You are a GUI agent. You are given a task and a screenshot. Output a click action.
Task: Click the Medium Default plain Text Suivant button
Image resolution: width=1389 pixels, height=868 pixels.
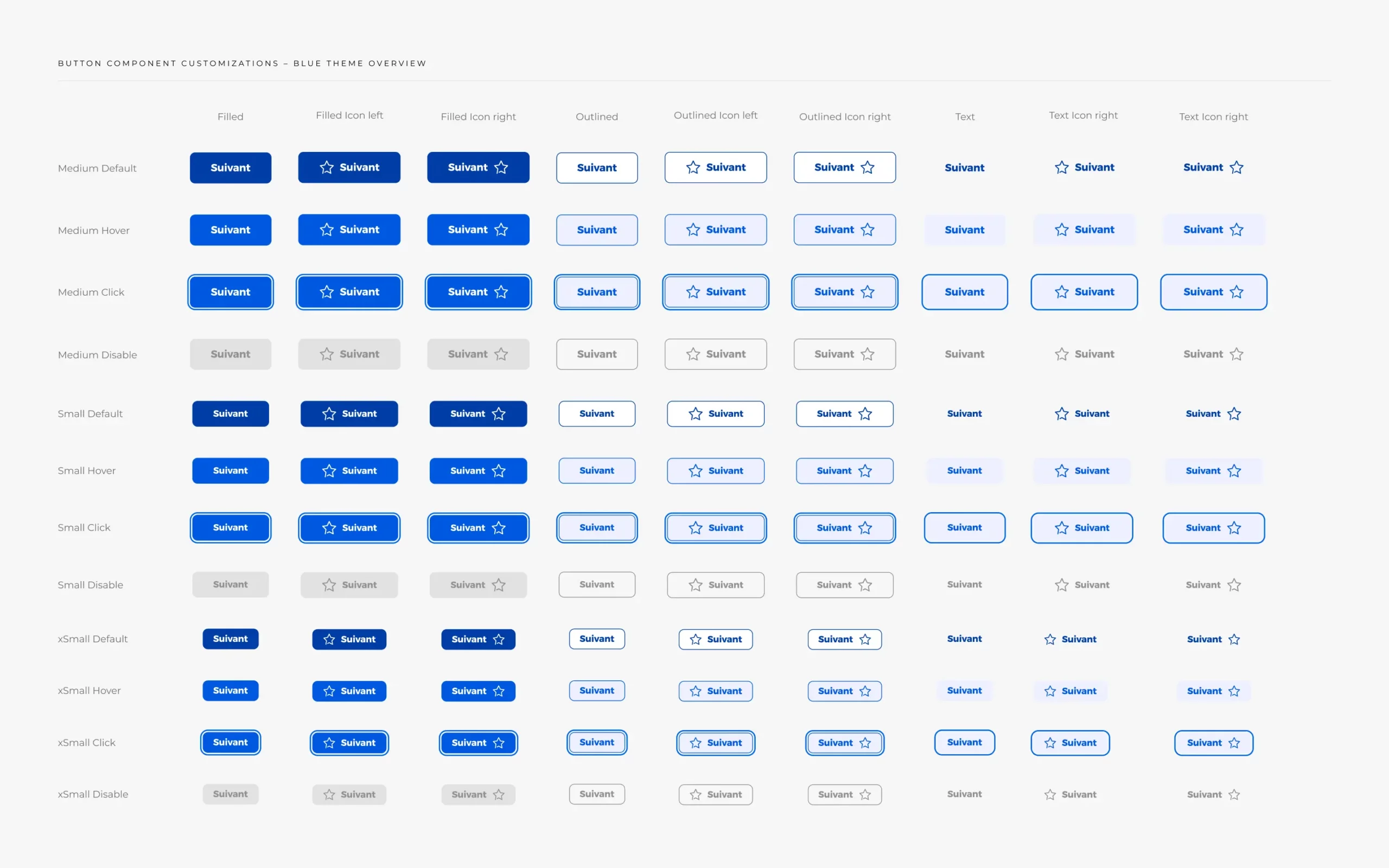tap(964, 168)
